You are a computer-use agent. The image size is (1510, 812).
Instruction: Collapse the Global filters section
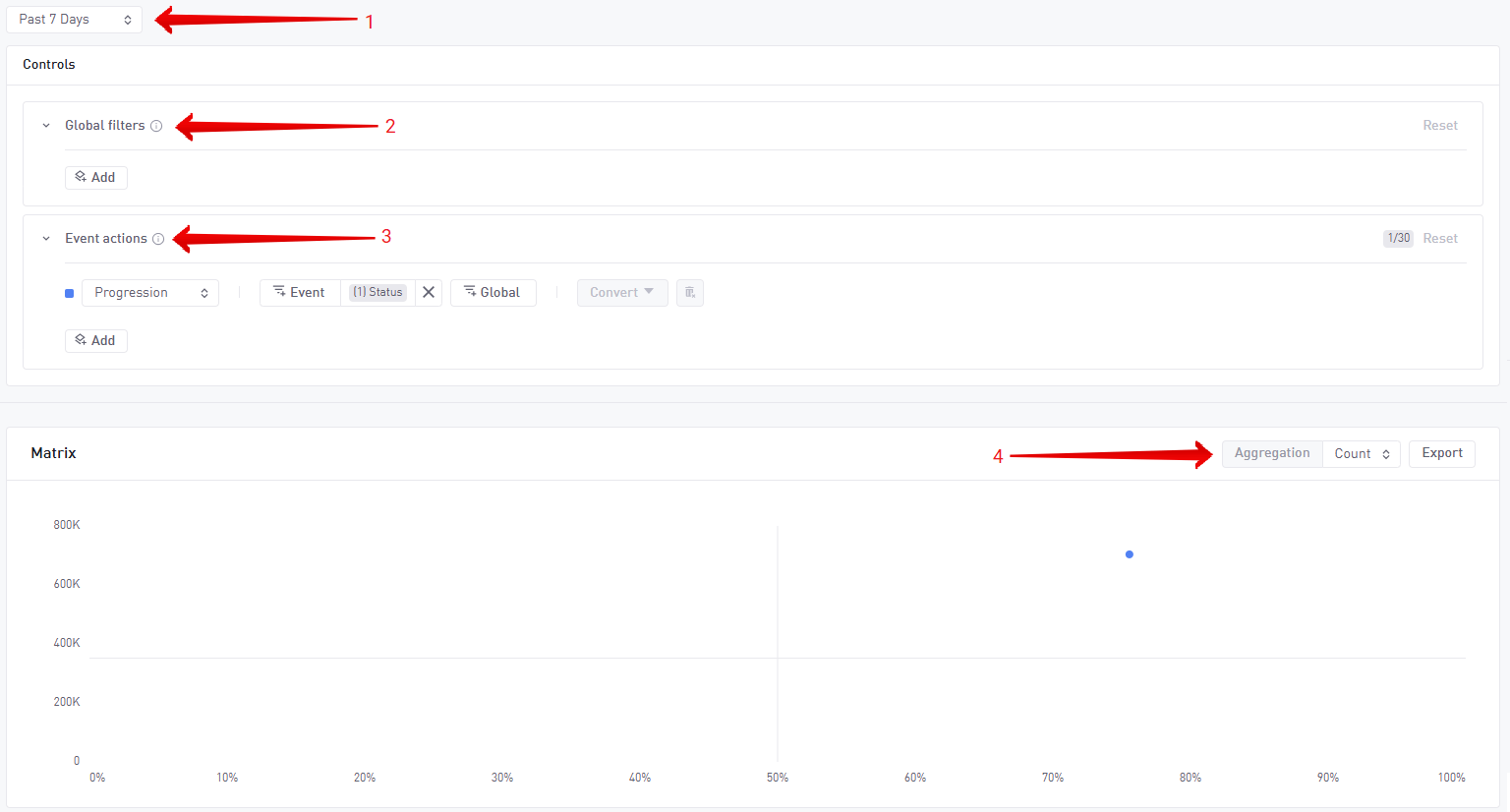[x=46, y=126]
